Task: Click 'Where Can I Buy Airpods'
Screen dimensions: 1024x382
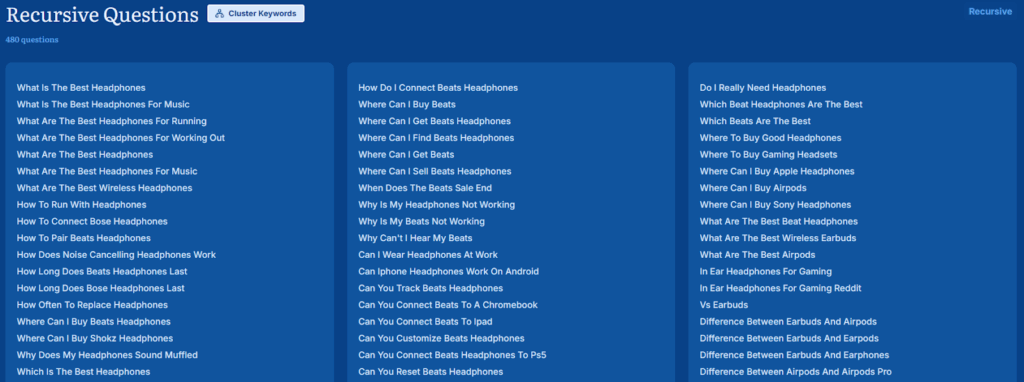Action: (753, 188)
